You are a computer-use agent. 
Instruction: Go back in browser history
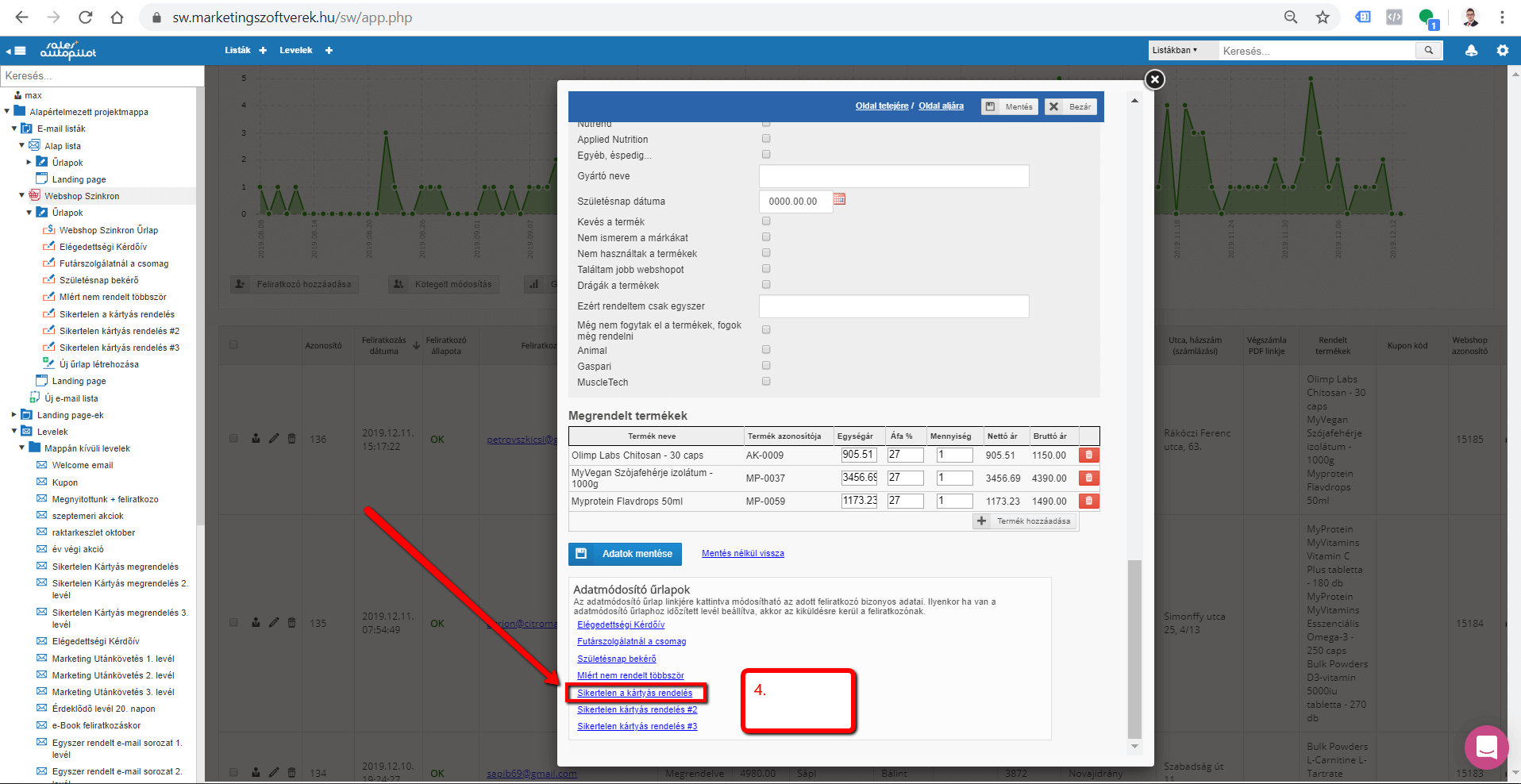pyautogui.click(x=21, y=17)
